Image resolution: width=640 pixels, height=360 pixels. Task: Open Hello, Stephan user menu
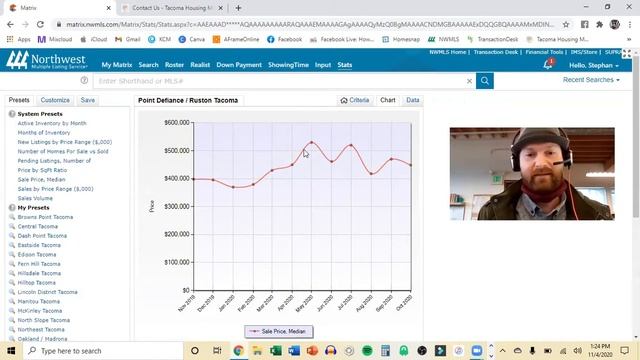tap(594, 65)
